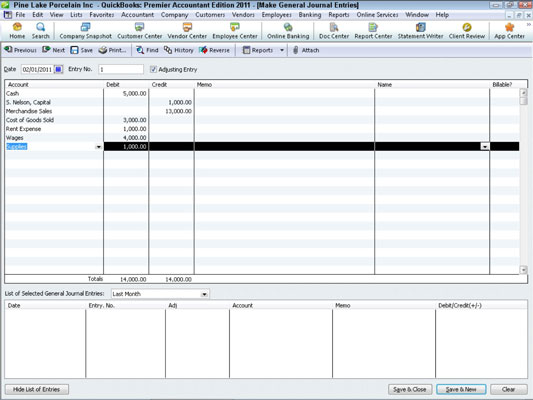533x400 pixels.
Task: Open the Date calendar picker
Action: (x=58, y=69)
